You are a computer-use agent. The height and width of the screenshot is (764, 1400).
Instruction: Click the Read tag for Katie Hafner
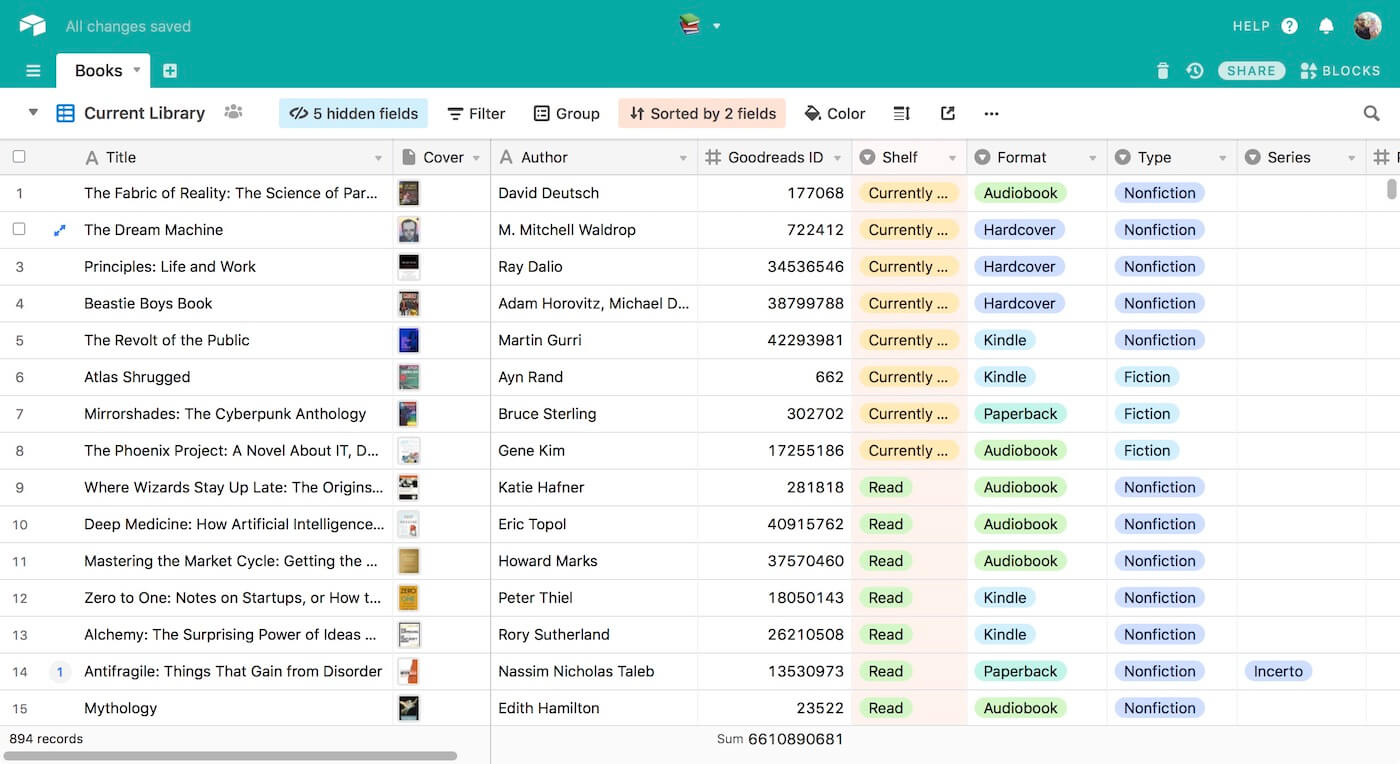pos(885,487)
